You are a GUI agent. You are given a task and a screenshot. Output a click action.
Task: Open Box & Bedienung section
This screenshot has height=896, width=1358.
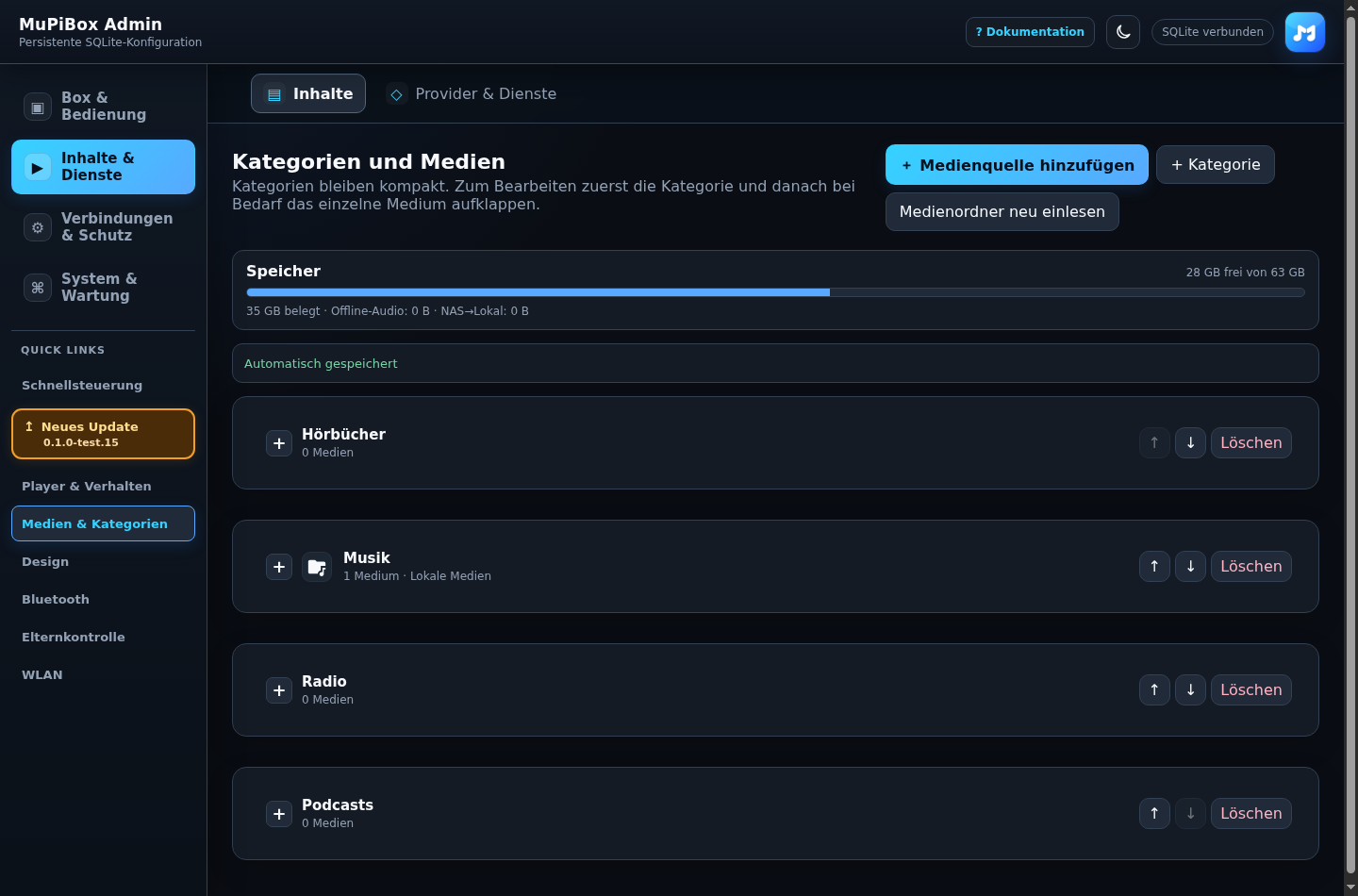pyautogui.click(x=104, y=107)
